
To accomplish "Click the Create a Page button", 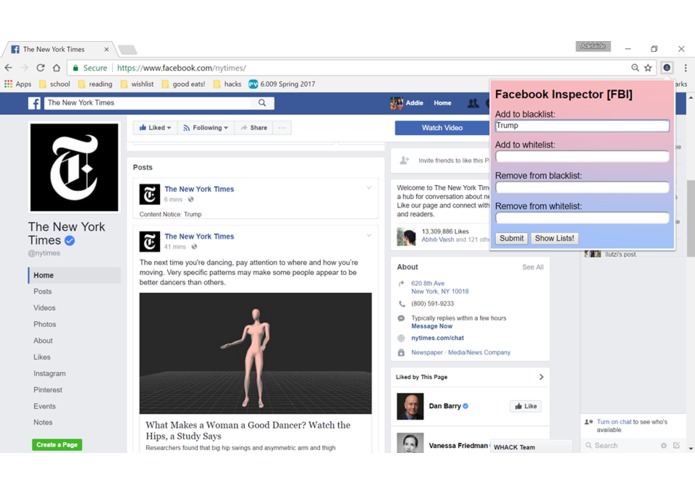I will [x=57, y=445].
